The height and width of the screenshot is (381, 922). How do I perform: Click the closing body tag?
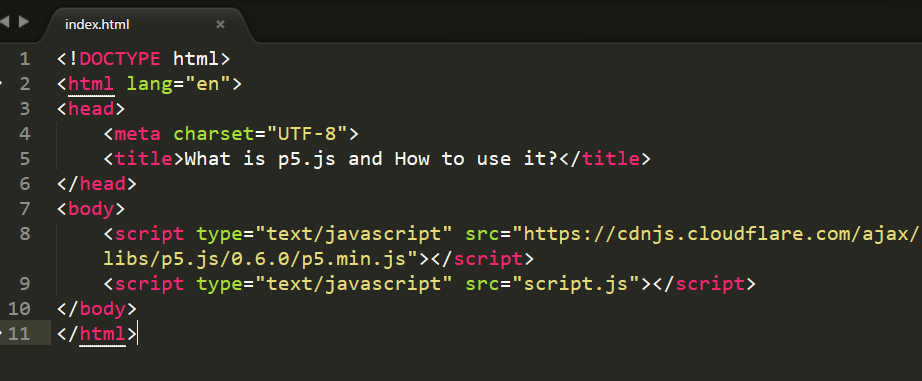[x=97, y=309]
